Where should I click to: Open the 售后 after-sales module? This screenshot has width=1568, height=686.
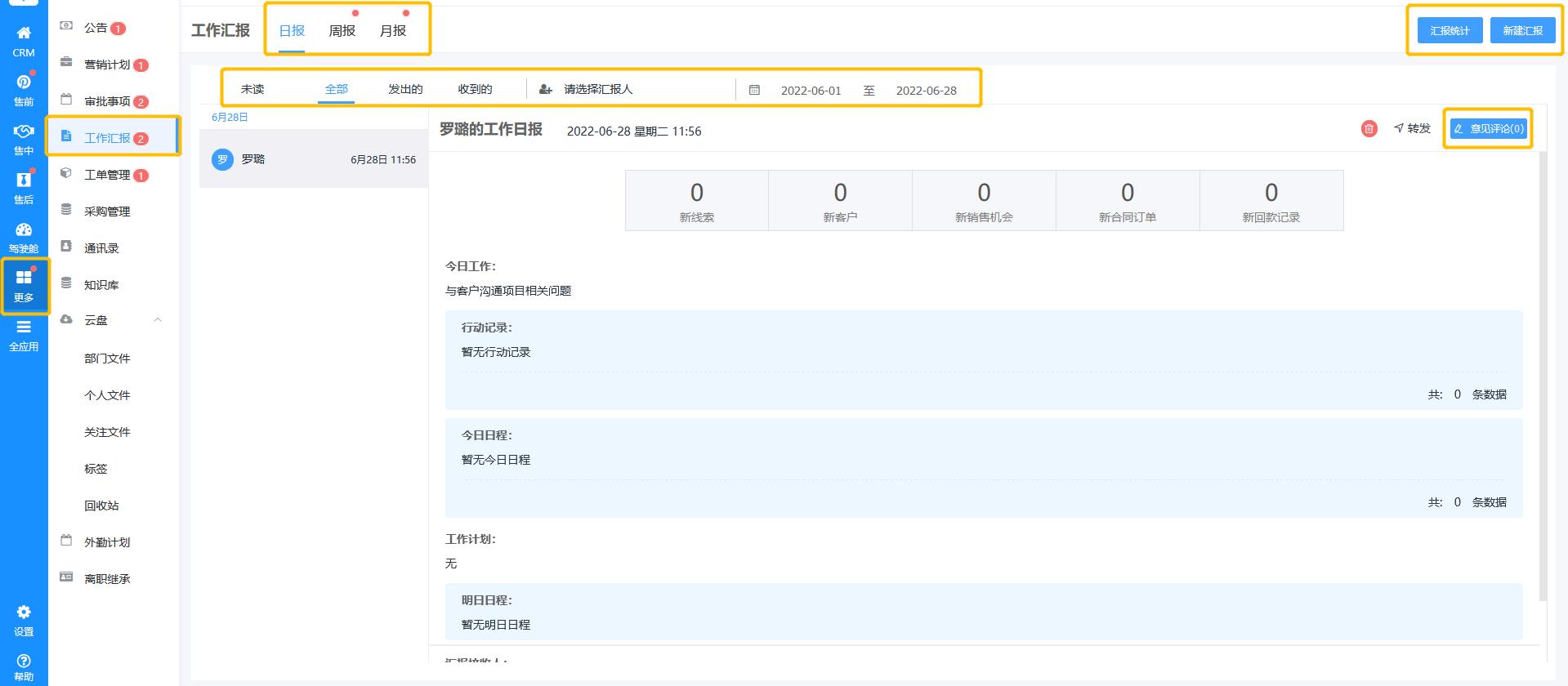[24, 188]
